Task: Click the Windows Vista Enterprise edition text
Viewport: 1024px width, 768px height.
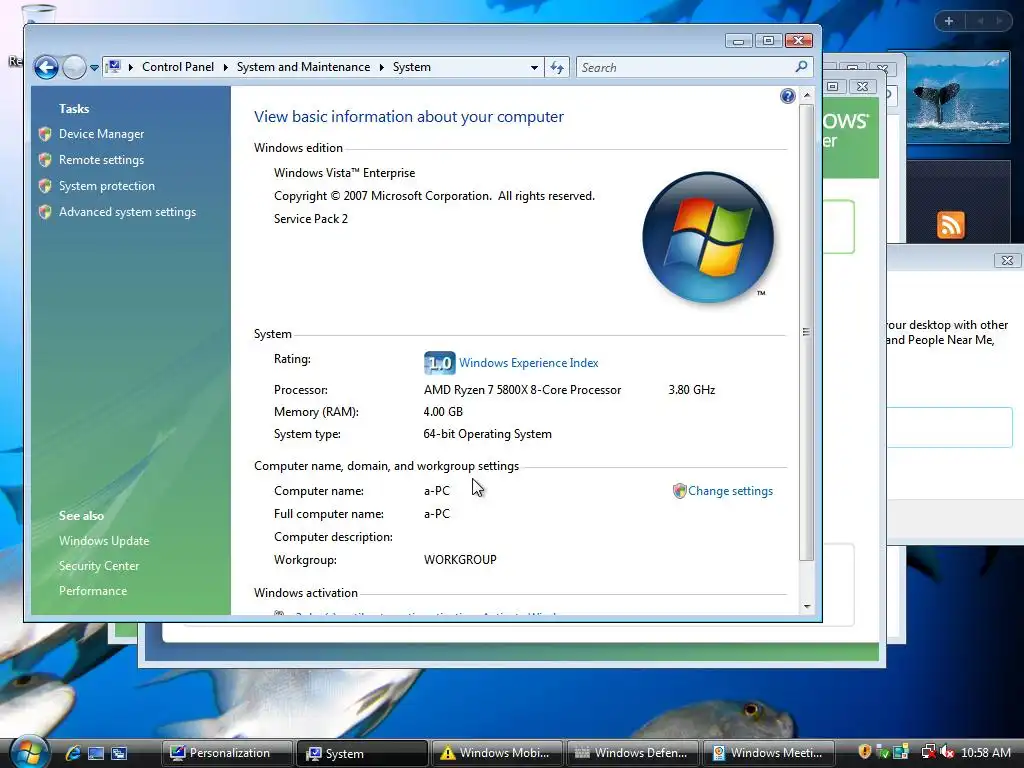Action: click(x=344, y=173)
